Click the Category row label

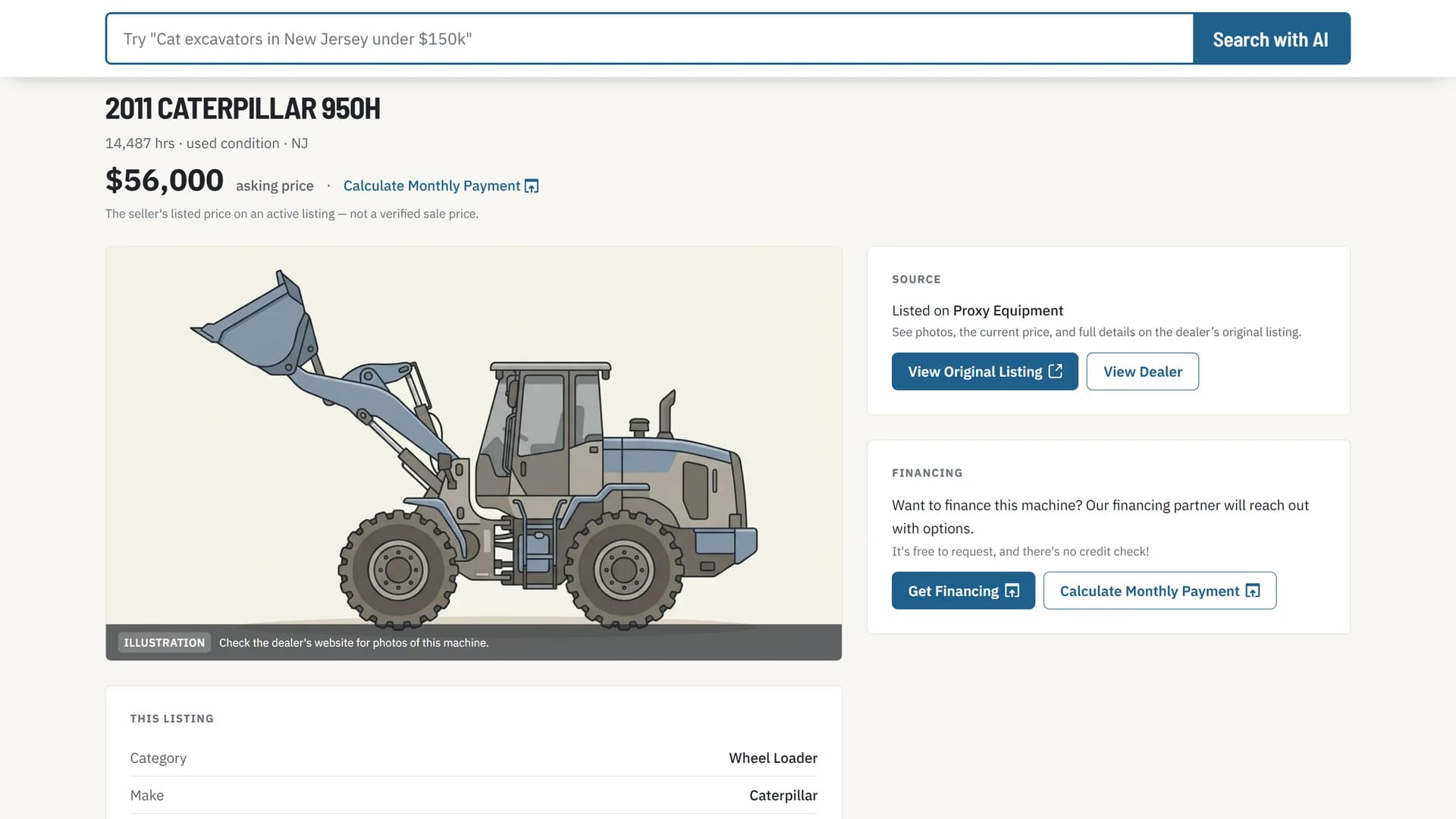click(x=158, y=758)
